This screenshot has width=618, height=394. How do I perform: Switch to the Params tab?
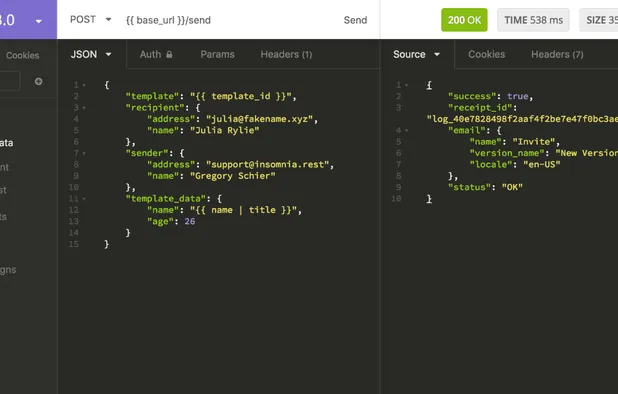click(217, 54)
